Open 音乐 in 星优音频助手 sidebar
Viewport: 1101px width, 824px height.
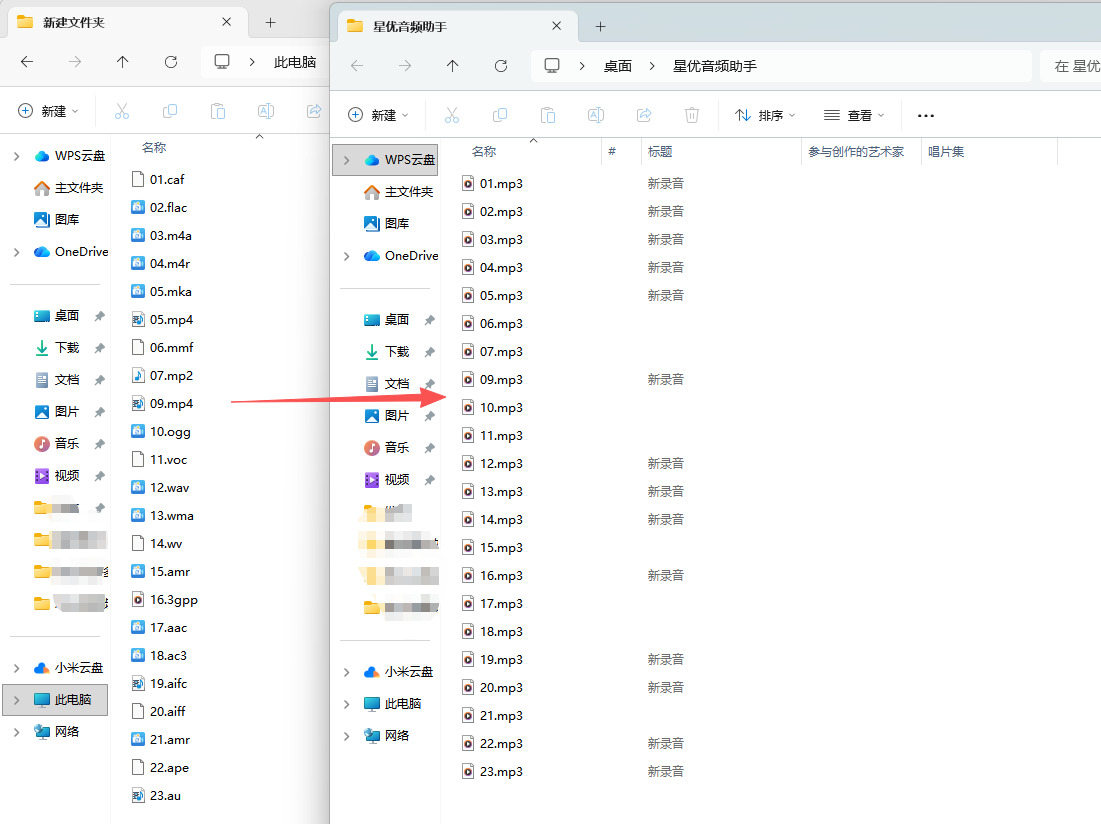pyautogui.click(x=397, y=447)
